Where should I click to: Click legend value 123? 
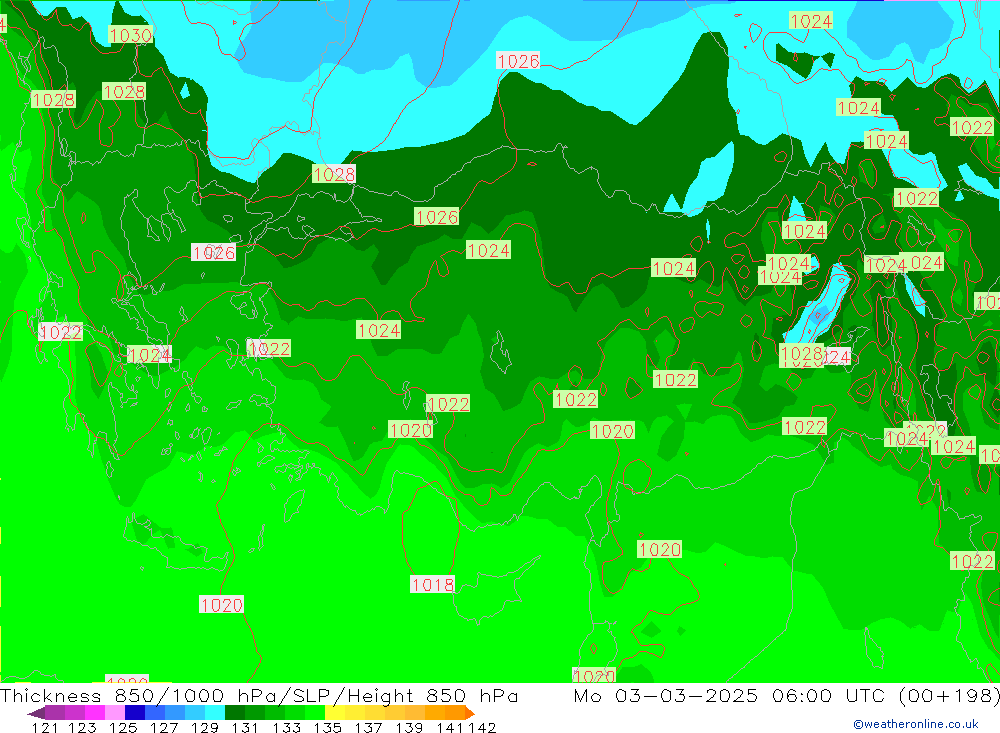coord(82,727)
